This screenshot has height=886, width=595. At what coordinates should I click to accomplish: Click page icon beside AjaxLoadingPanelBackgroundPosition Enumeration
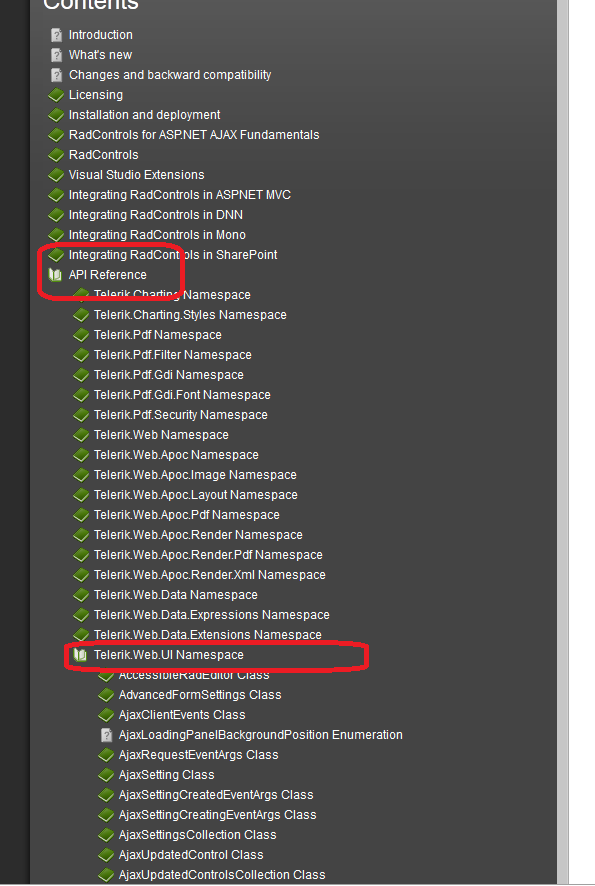[106, 735]
